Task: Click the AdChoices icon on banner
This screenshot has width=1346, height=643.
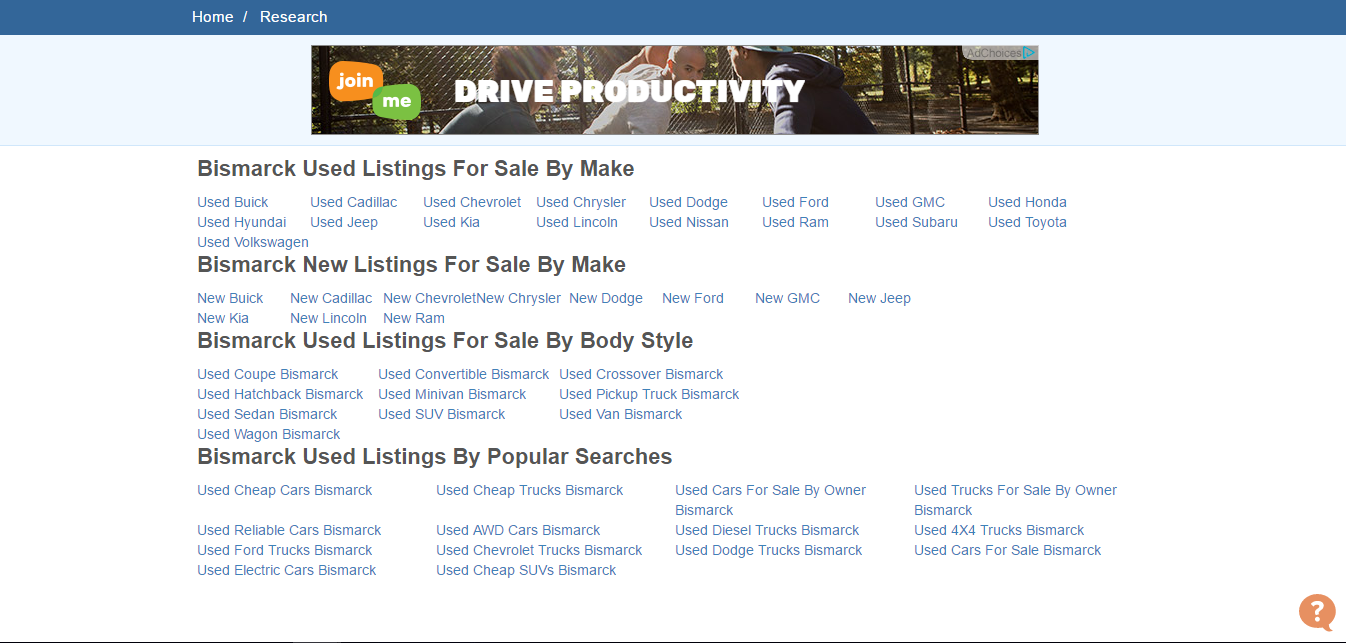Action: coord(1029,53)
